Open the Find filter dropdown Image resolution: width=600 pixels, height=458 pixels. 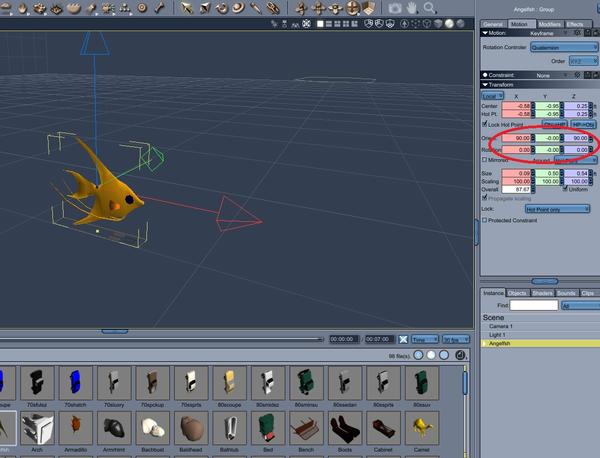(x=580, y=305)
